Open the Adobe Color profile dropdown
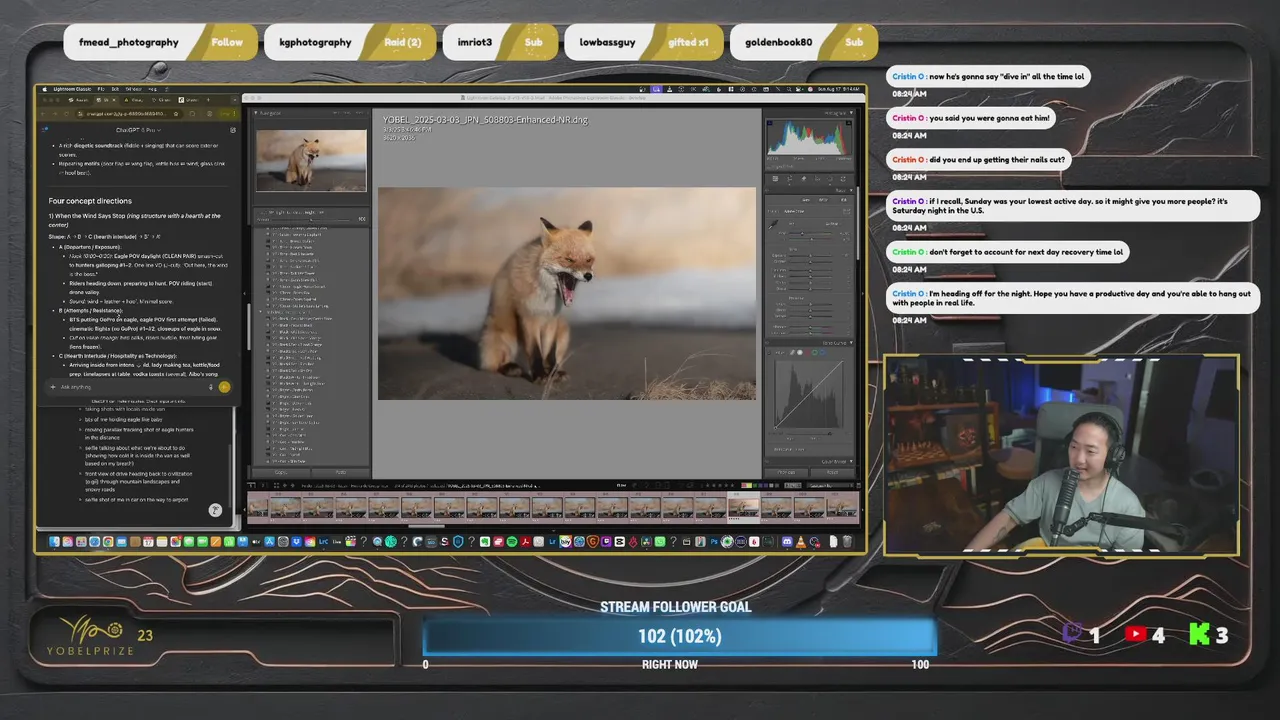This screenshot has width=1280, height=720. (x=796, y=211)
